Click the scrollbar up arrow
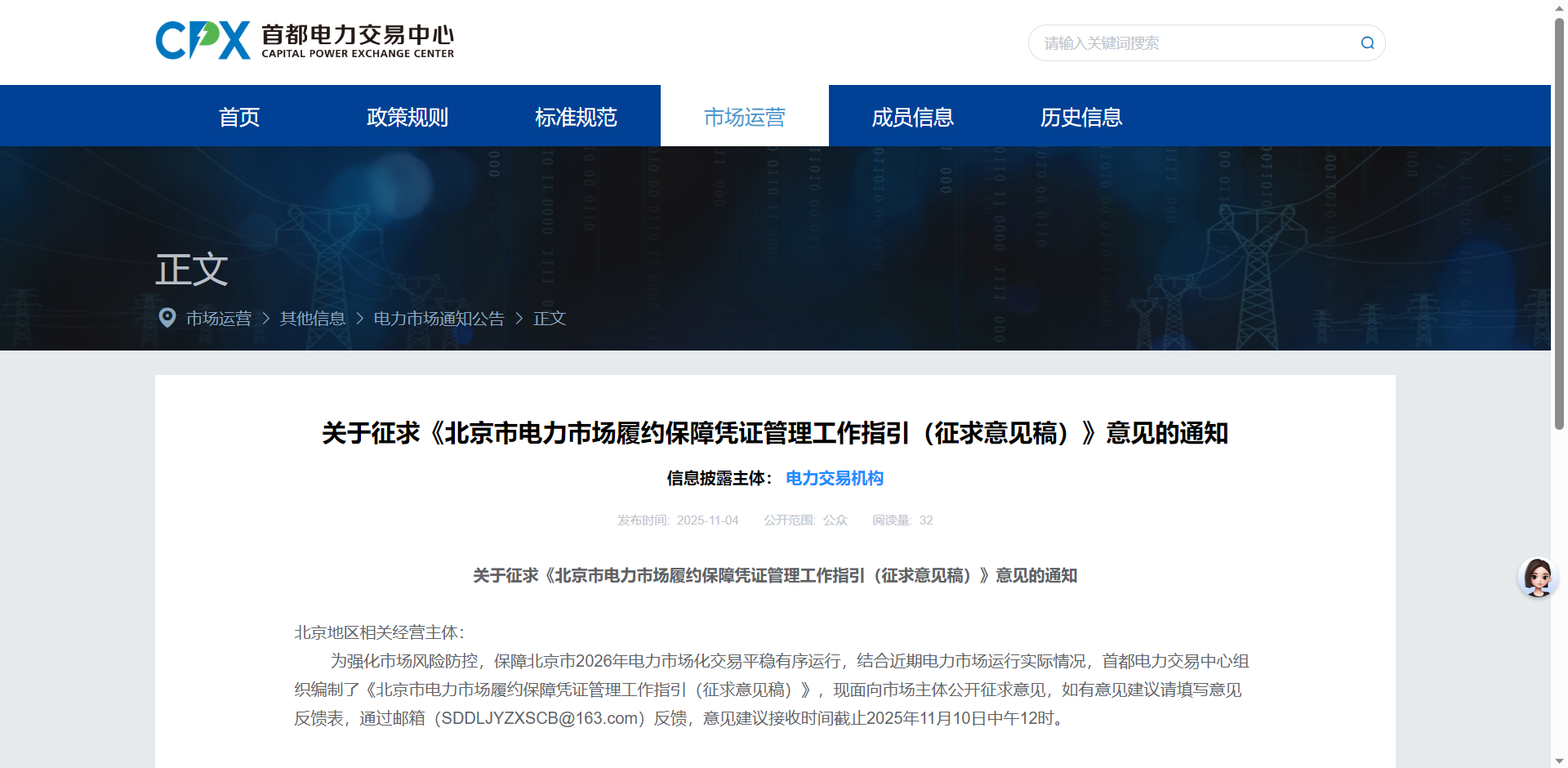This screenshot has width=1568, height=768. click(x=1559, y=7)
